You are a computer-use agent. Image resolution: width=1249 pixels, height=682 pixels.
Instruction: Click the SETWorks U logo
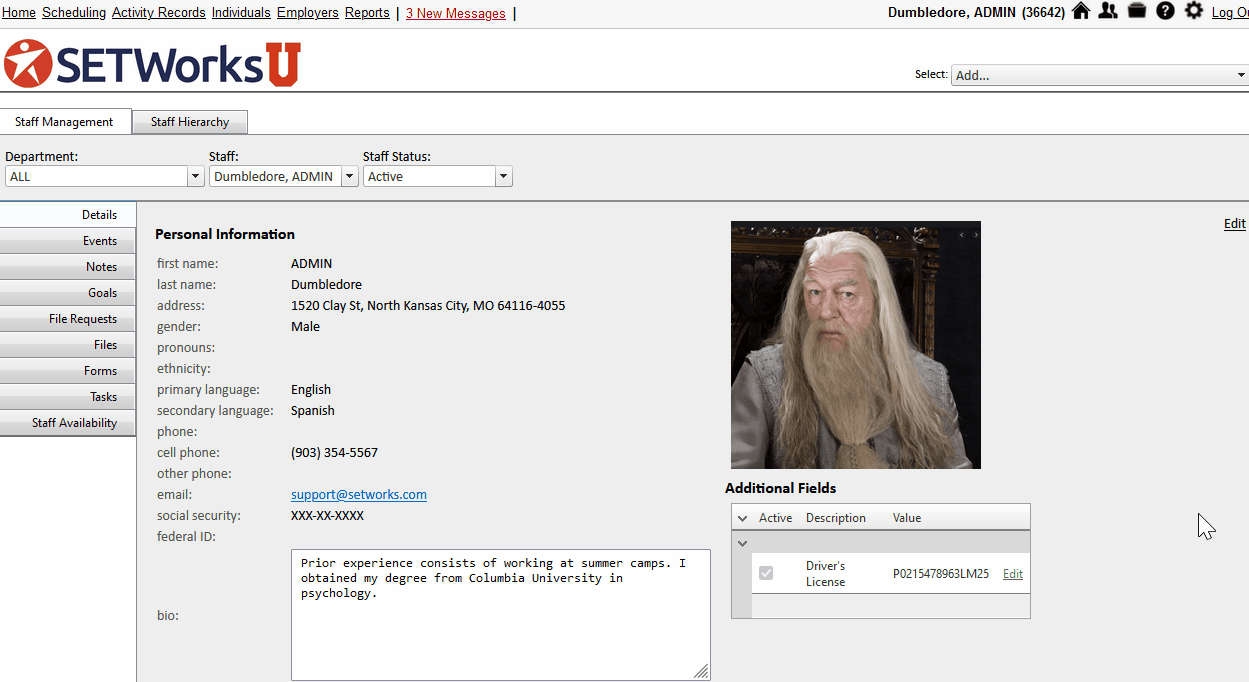(x=152, y=63)
